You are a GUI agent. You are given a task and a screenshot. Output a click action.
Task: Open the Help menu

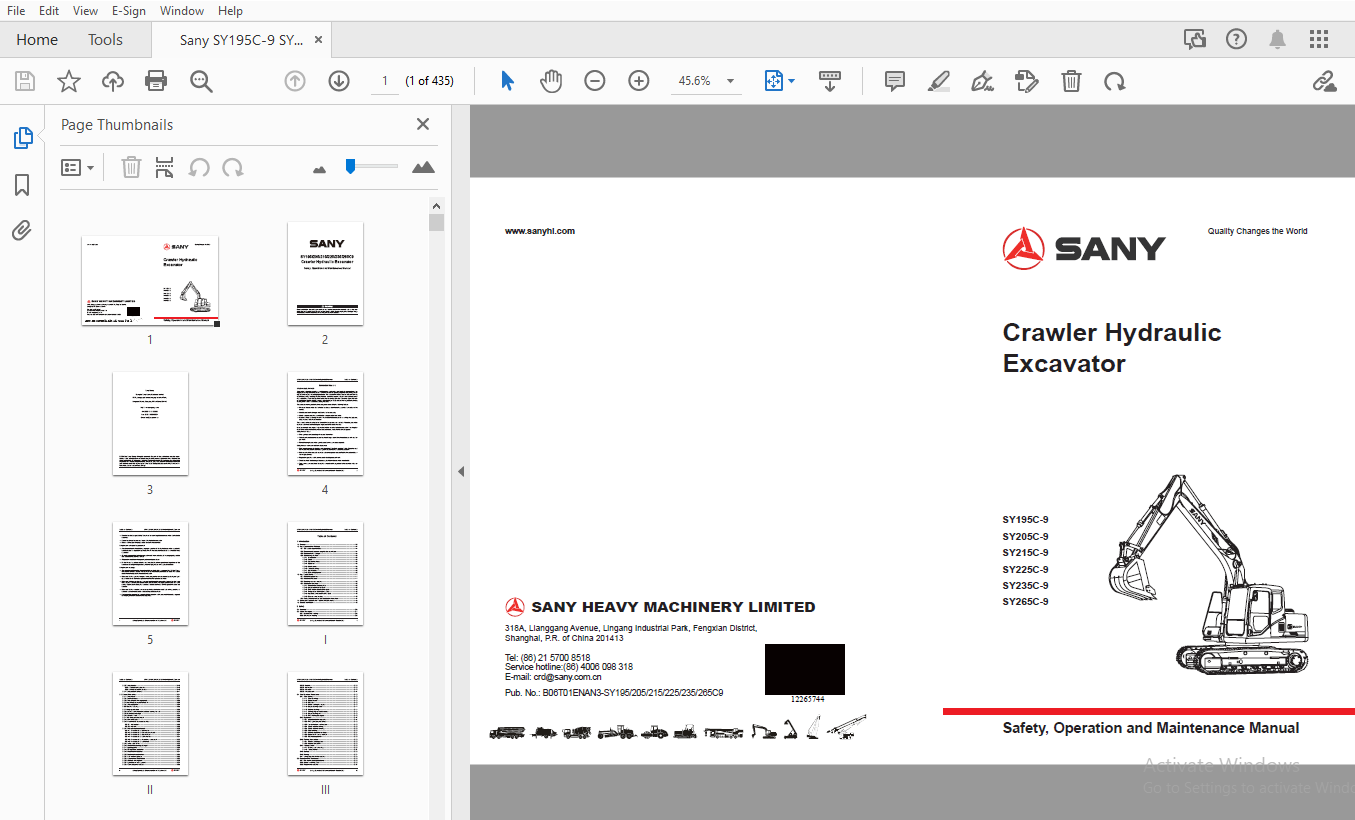click(x=230, y=11)
